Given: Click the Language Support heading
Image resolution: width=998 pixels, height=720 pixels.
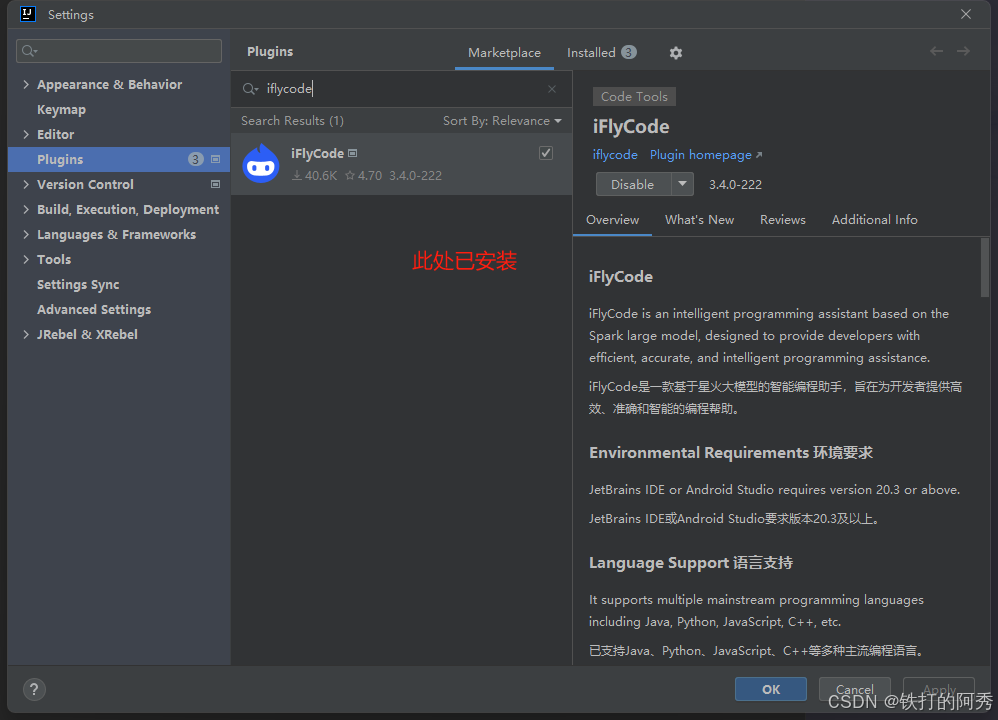Looking at the screenshot, I should (691, 563).
